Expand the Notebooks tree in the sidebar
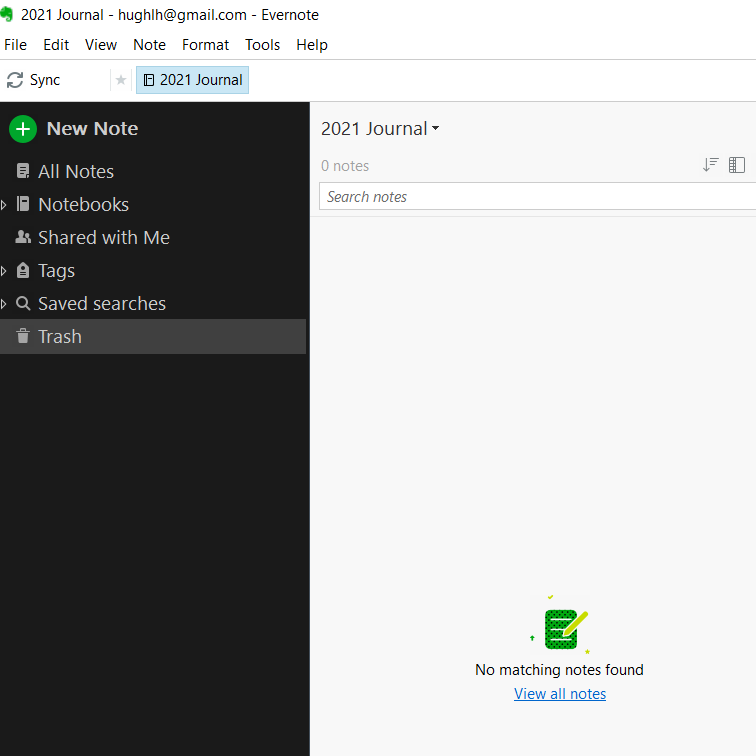The height and width of the screenshot is (756, 756). 5,205
